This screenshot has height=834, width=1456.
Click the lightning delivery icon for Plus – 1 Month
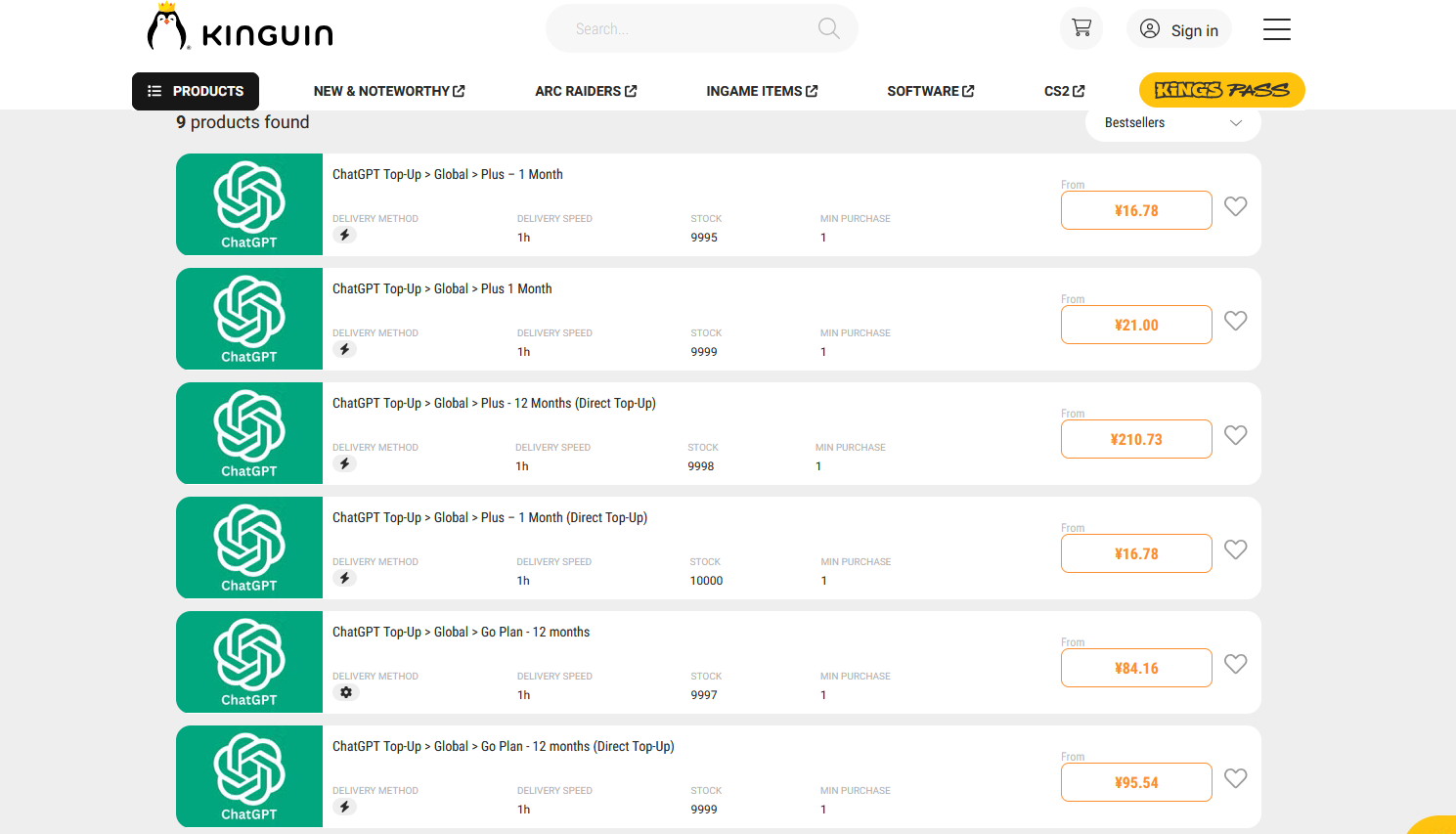tap(344, 235)
